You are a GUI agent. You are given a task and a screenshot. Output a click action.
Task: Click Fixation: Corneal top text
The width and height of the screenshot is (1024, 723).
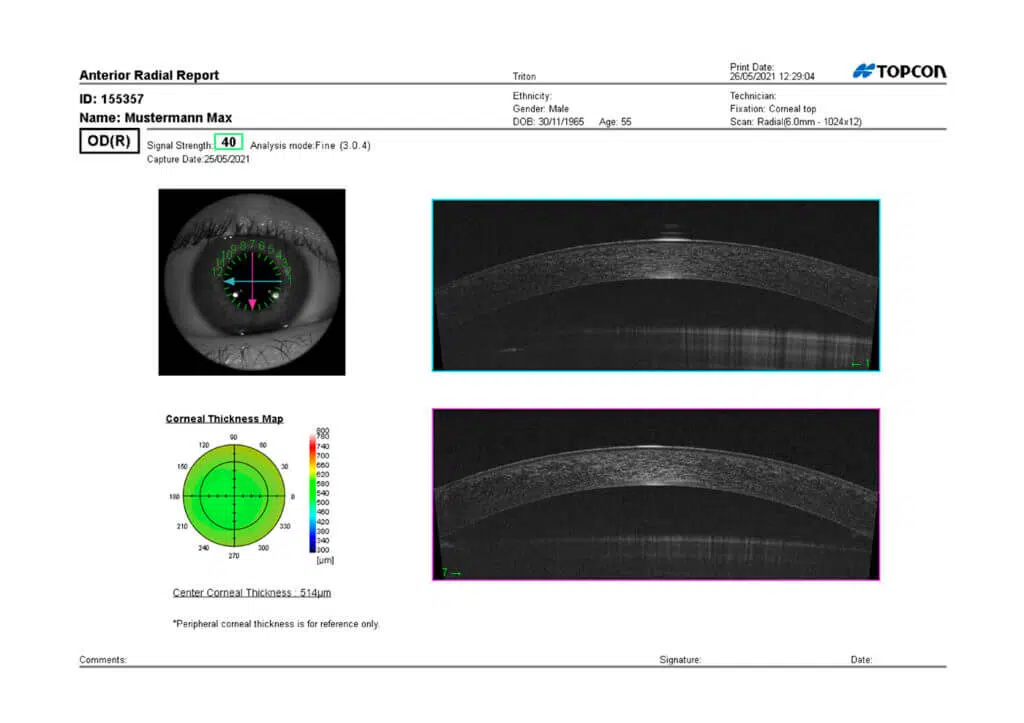pos(773,109)
